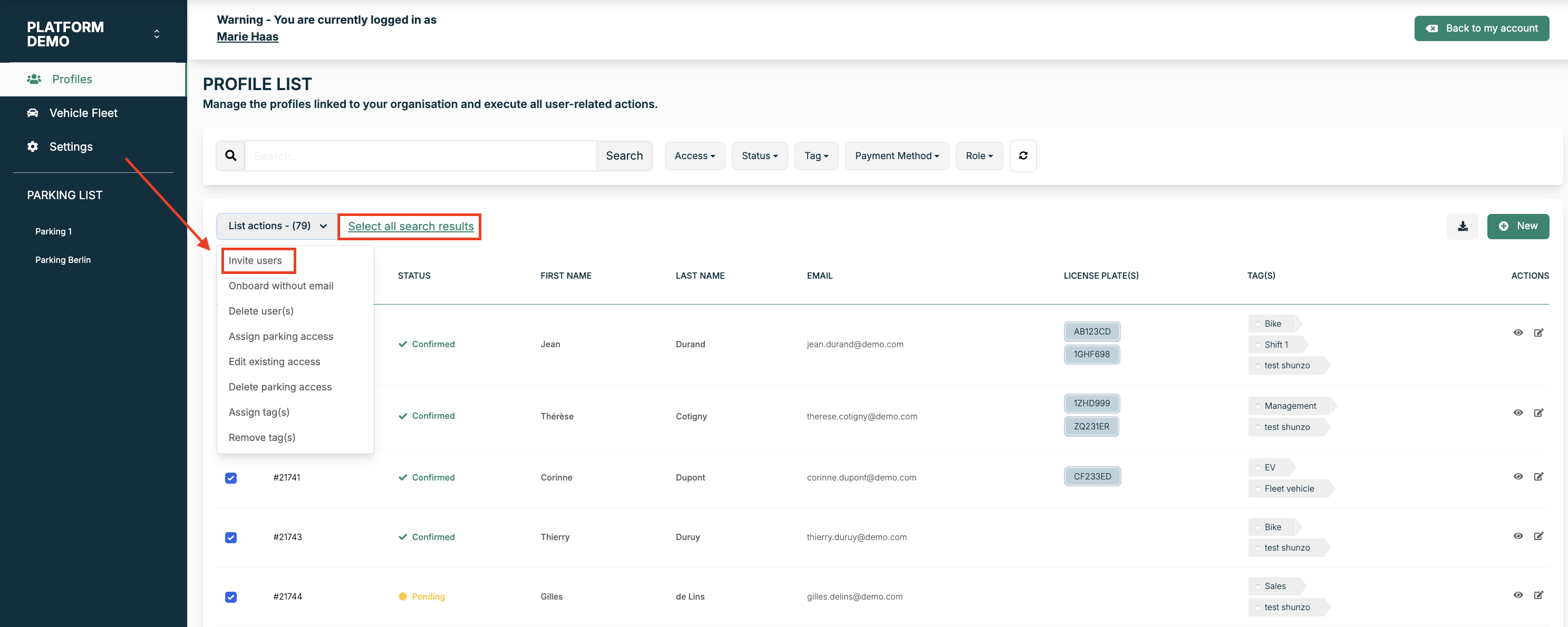Screen dimensions: 1568x627
Task: Click the magnifying glass search icon
Action: pyautogui.click(x=231, y=155)
